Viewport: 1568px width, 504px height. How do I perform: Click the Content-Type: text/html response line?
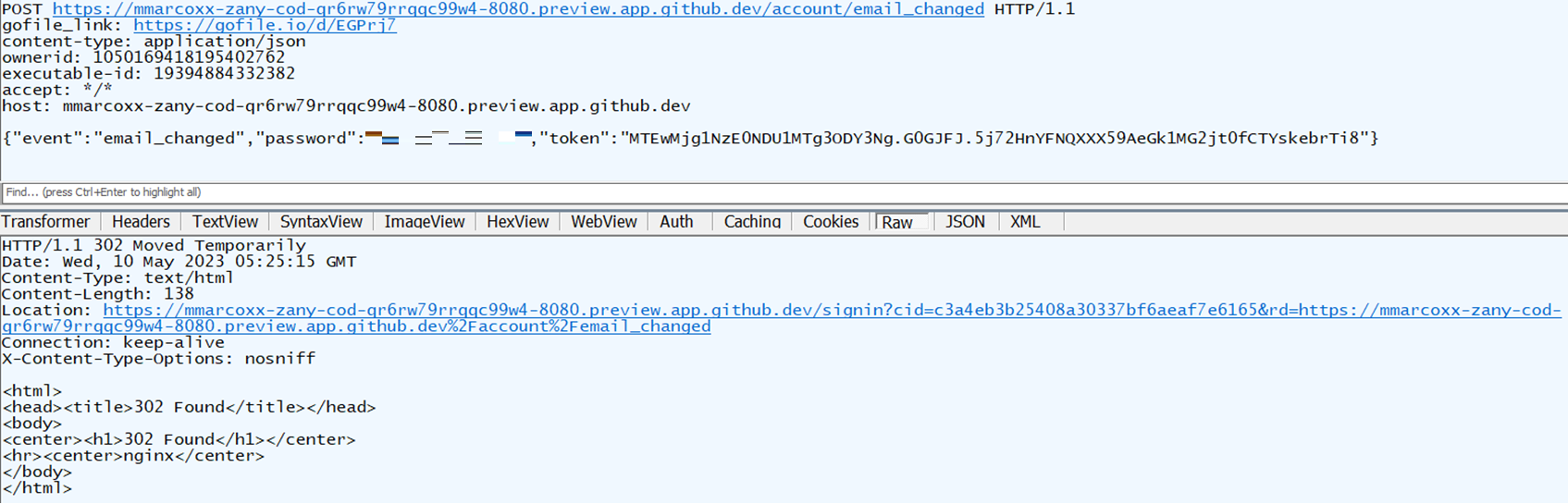pyautogui.click(x=117, y=277)
